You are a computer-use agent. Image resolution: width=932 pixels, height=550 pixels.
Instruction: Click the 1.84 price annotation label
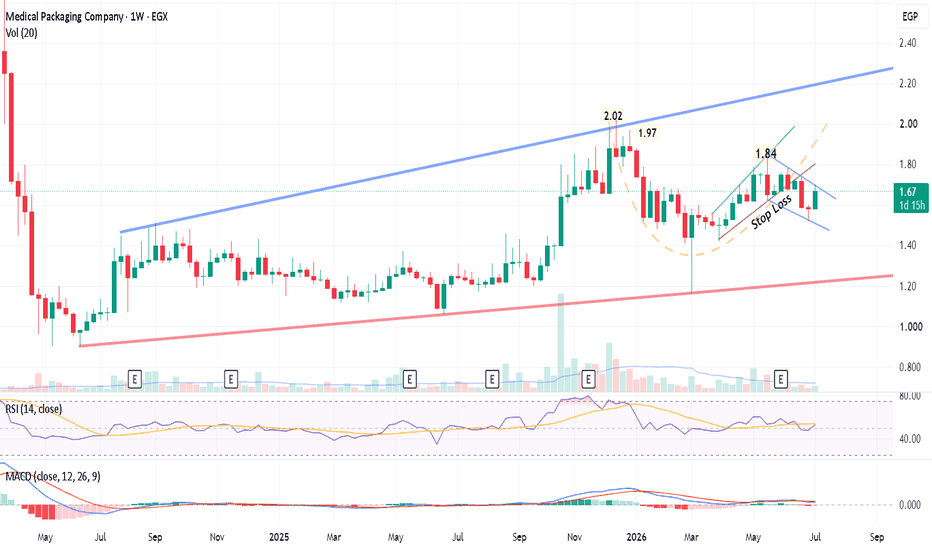pyautogui.click(x=766, y=155)
